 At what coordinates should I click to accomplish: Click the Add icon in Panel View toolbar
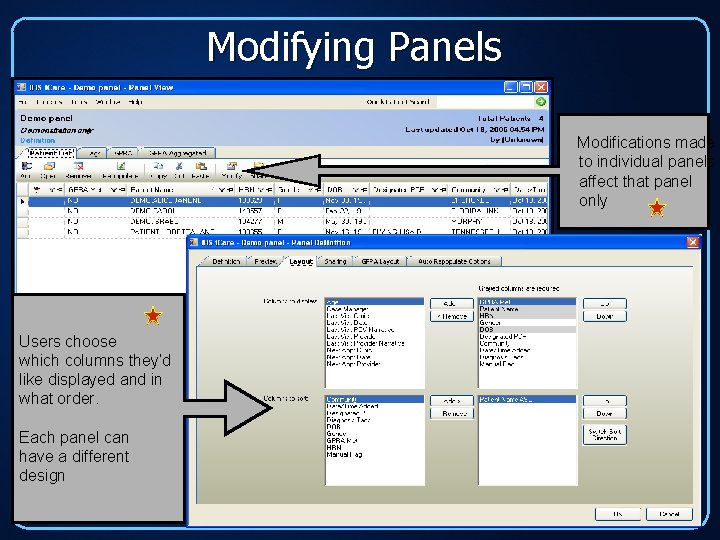click(x=26, y=169)
